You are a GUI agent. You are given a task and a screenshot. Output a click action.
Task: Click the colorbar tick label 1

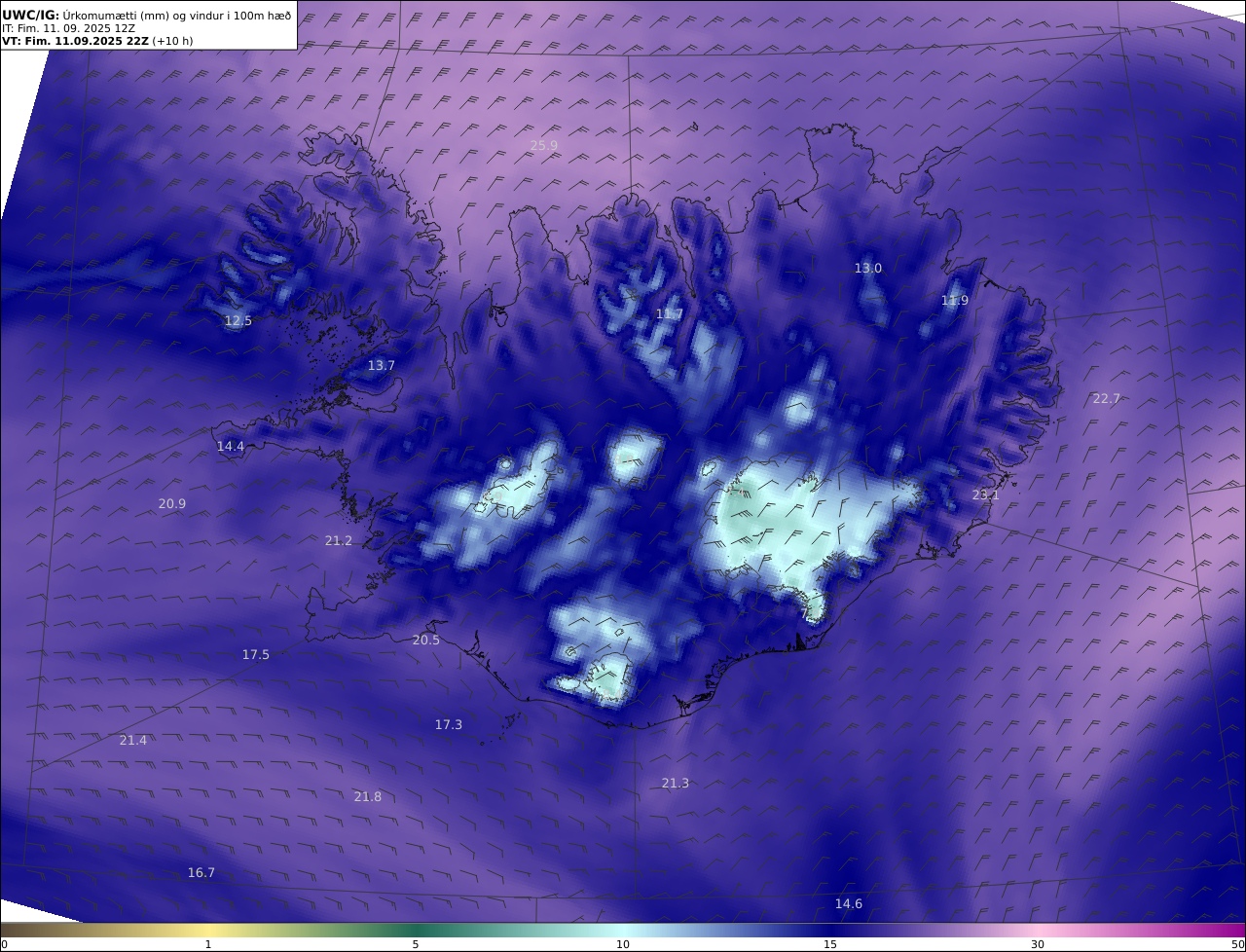208,944
